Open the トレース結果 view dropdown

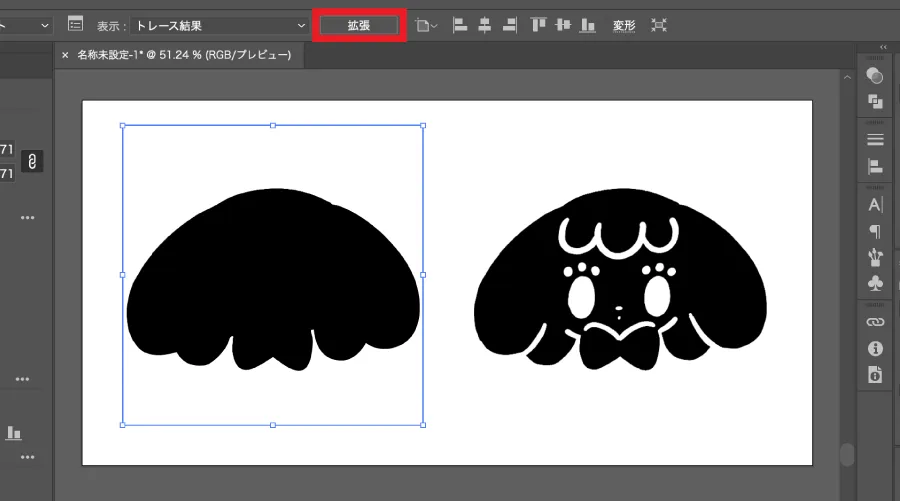[x=220, y=26]
